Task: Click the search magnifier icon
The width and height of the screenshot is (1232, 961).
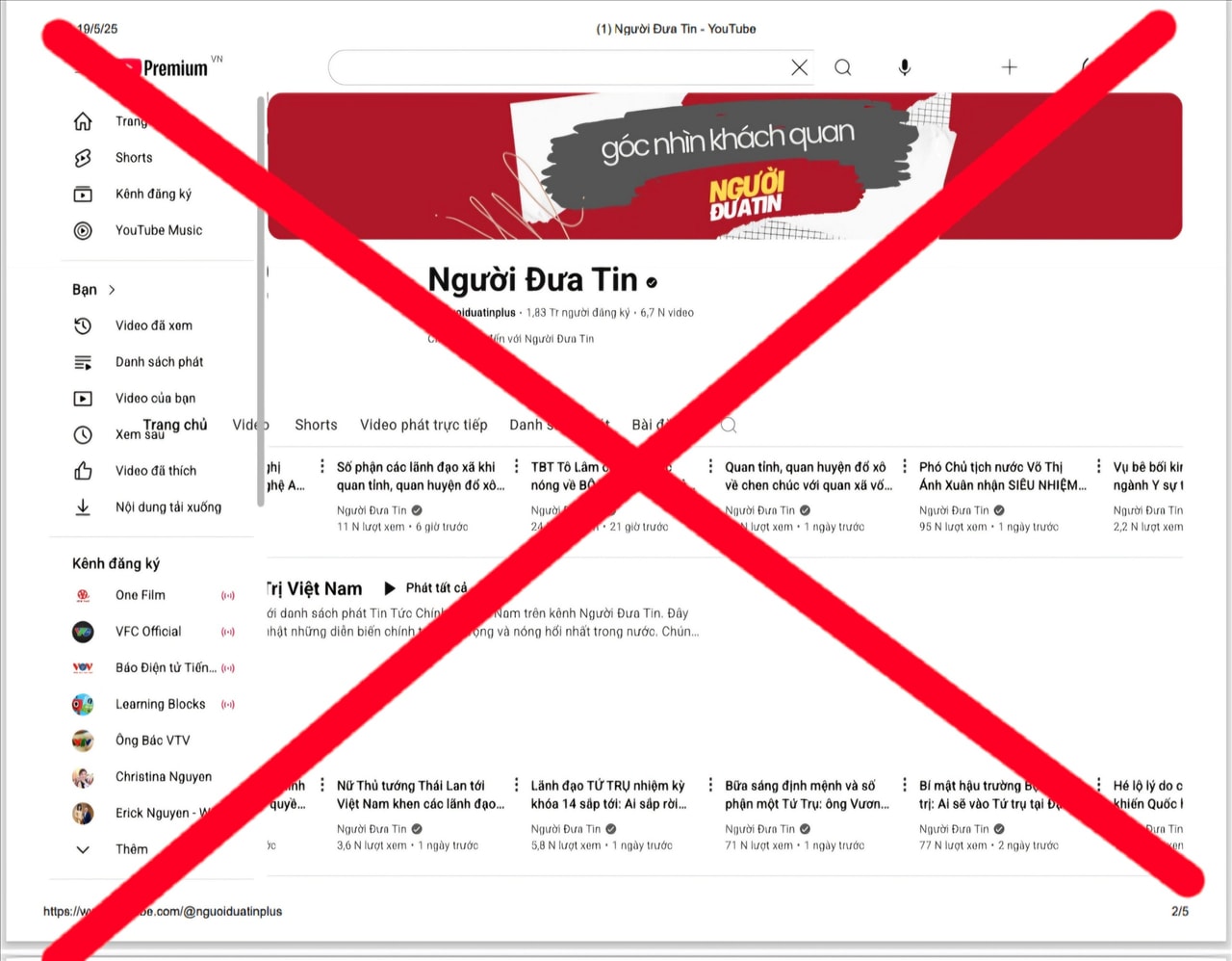Action: click(x=842, y=67)
